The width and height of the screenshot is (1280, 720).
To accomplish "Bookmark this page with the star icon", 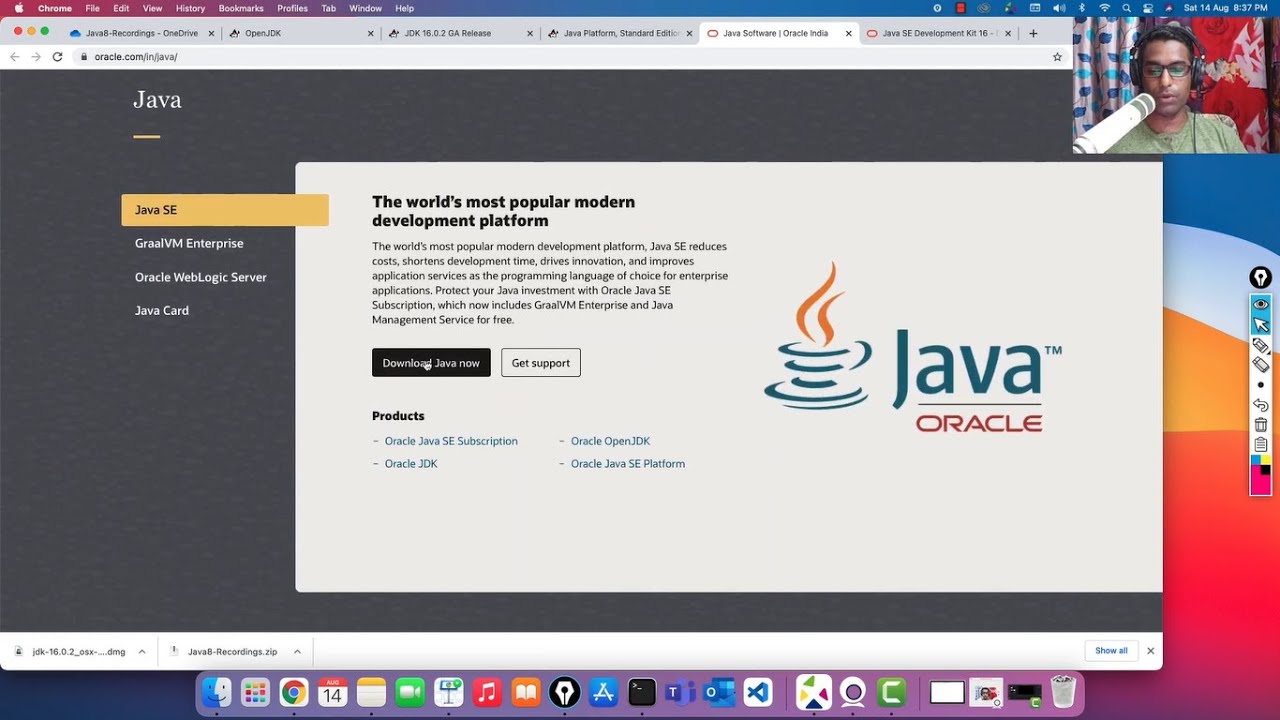I will pyautogui.click(x=1057, y=57).
